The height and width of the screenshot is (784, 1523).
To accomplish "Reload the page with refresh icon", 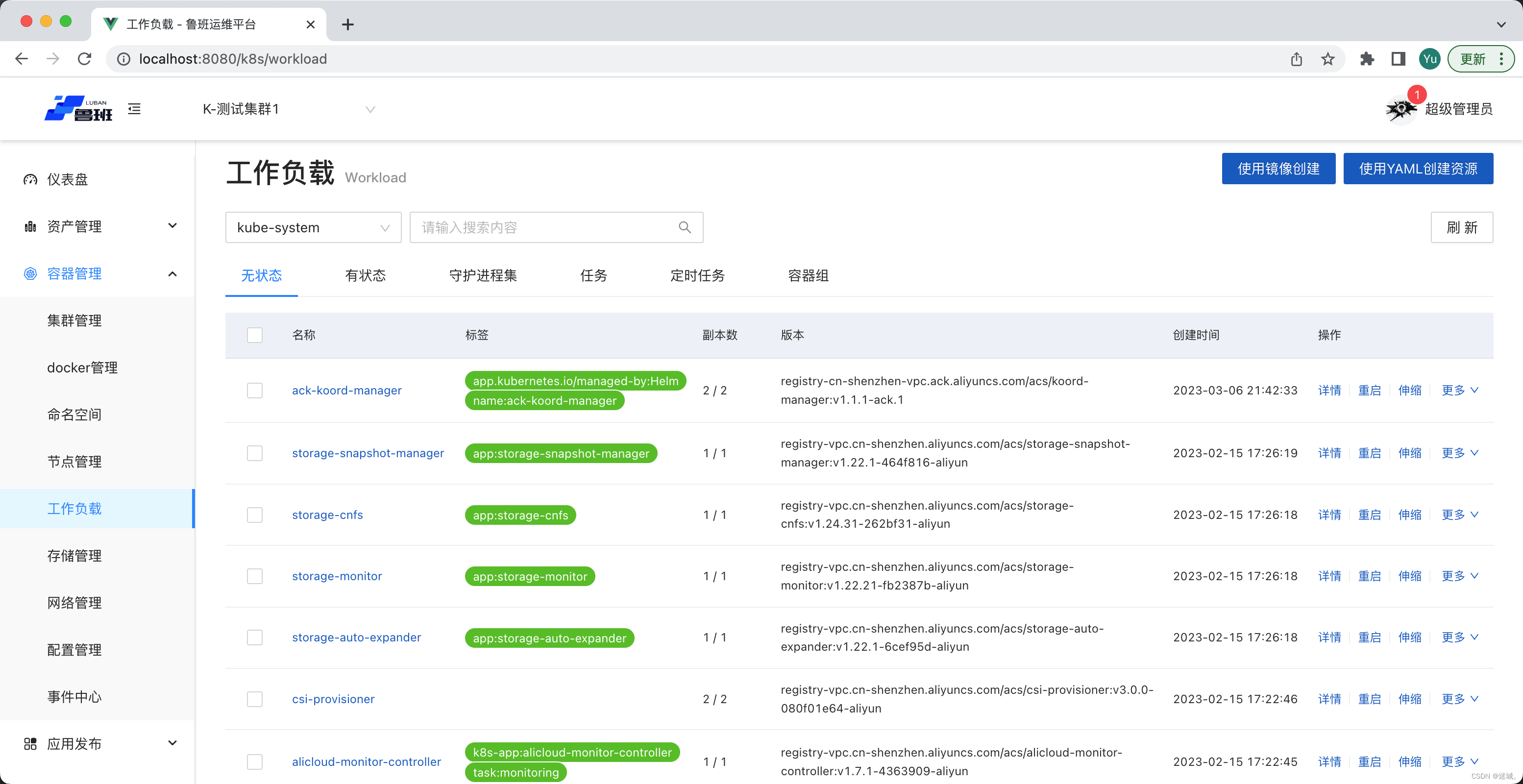I will [x=85, y=58].
